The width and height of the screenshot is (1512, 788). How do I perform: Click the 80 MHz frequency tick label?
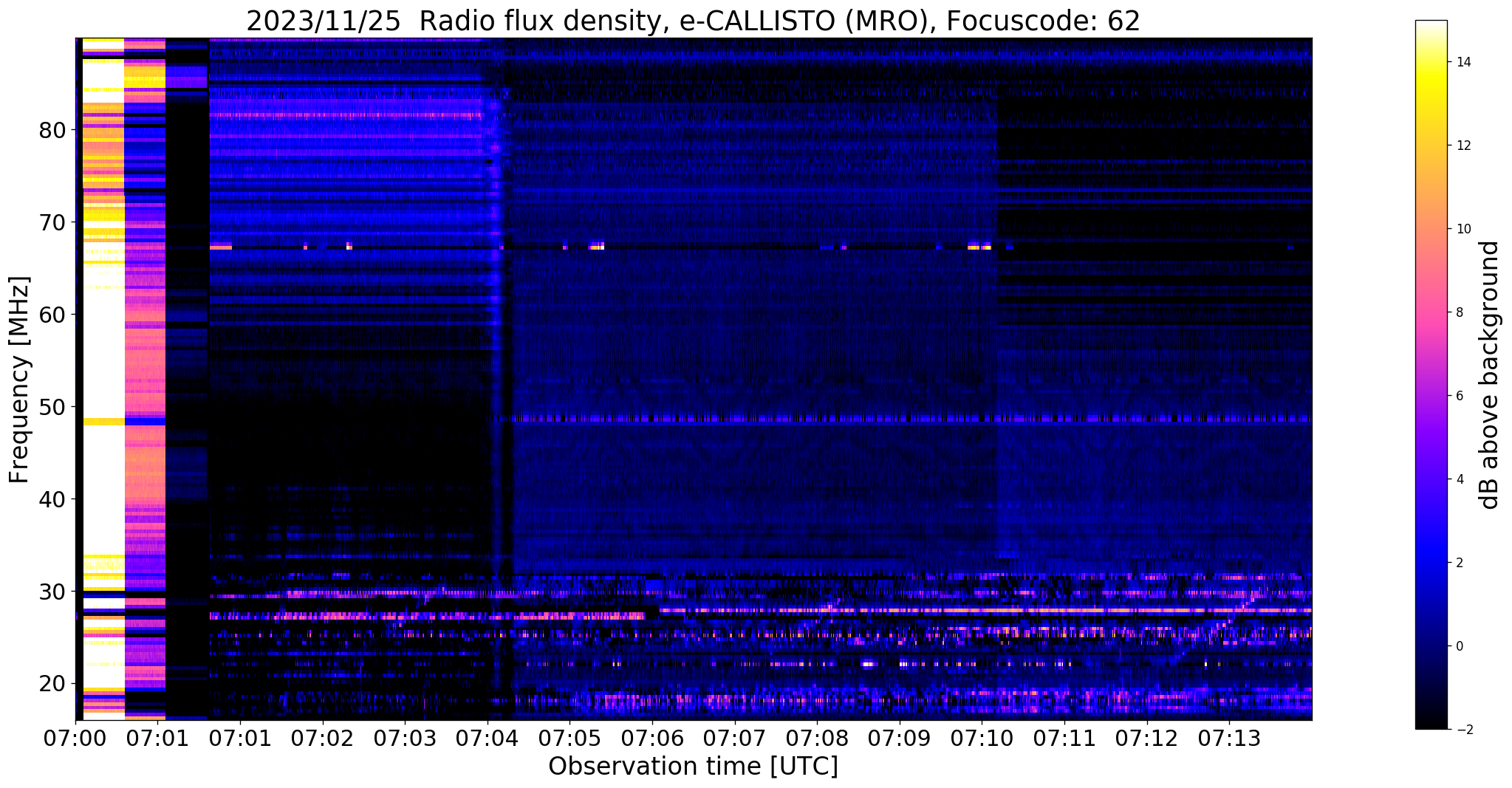click(52, 130)
